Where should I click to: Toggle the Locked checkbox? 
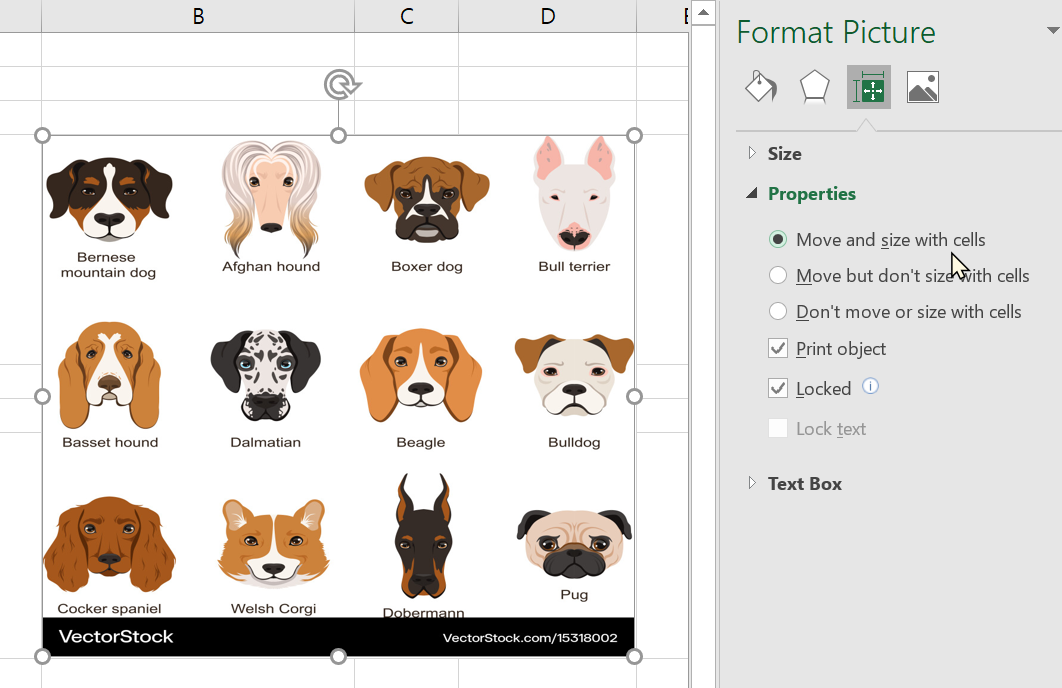click(x=778, y=388)
